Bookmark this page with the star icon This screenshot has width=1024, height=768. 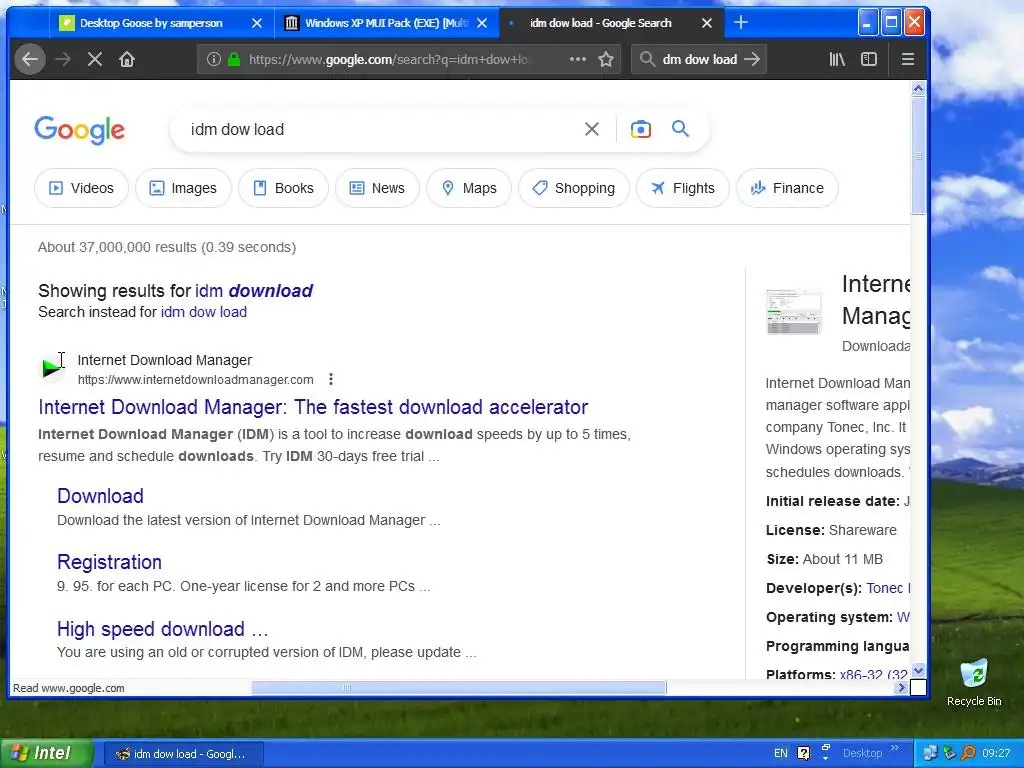[606, 59]
